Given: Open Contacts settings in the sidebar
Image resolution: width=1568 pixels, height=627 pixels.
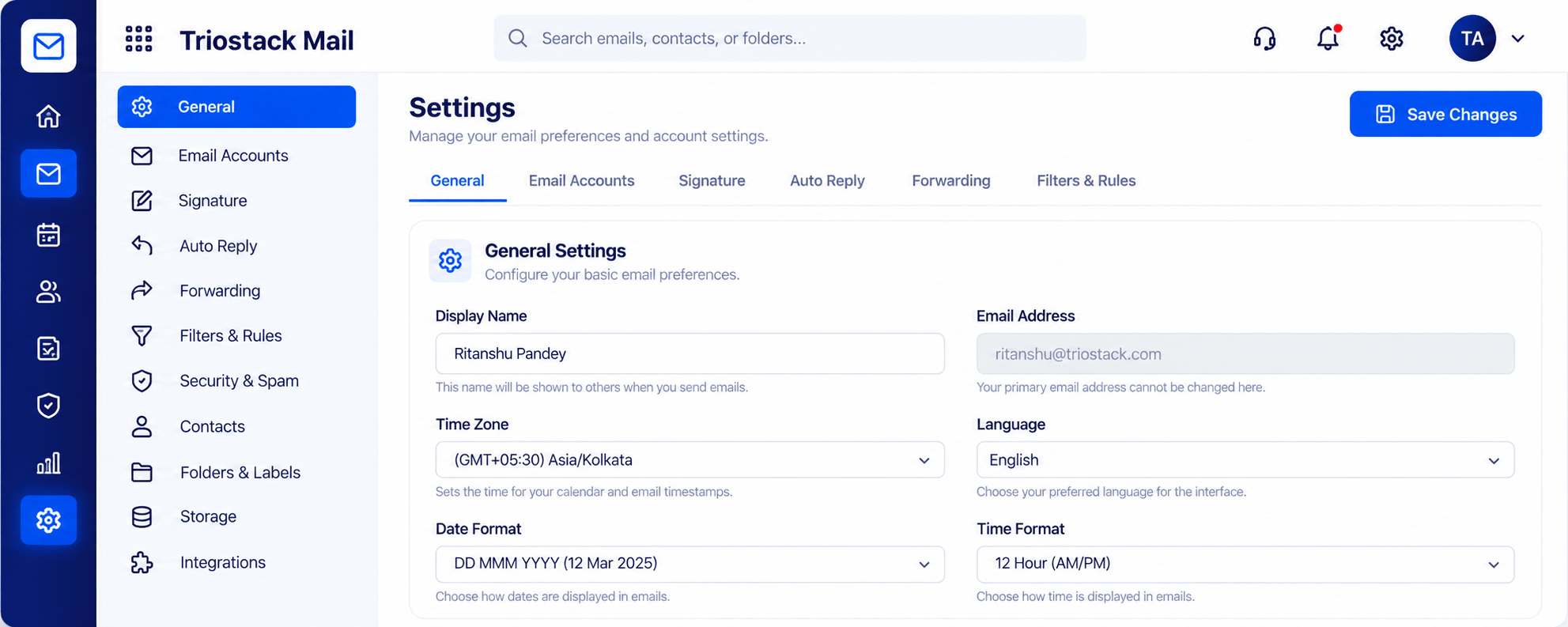Looking at the screenshot, I should click(x=236, y=427).
